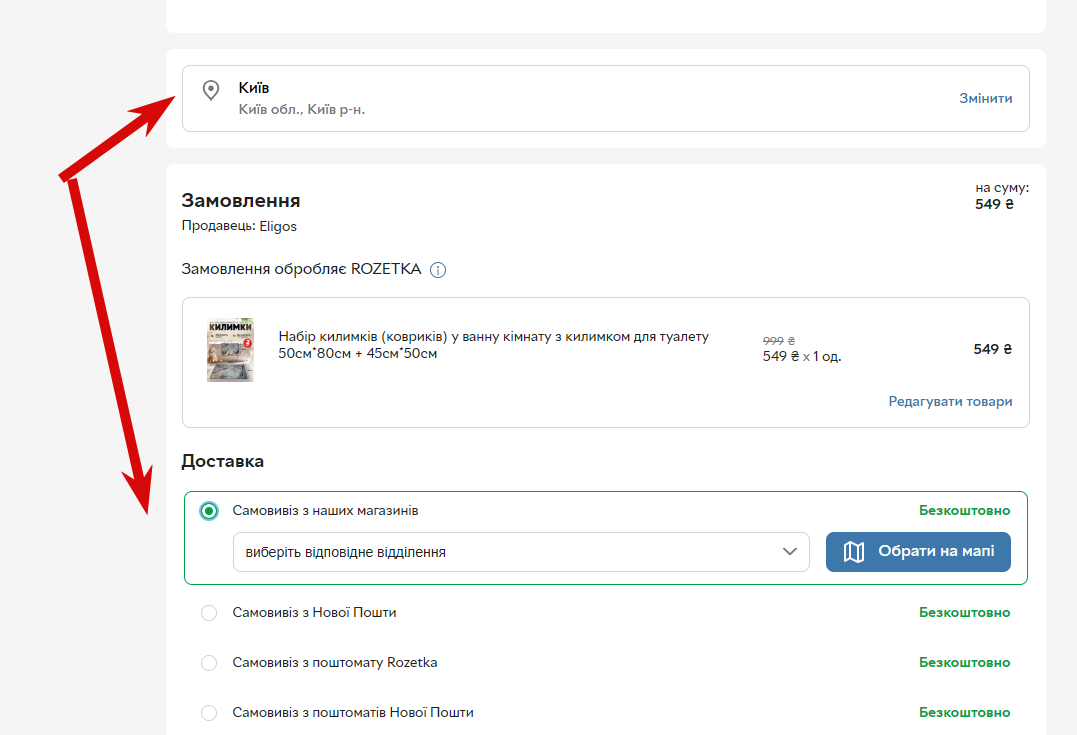Click the 'Обрати на мапі' button label

[x=936, y=551]
